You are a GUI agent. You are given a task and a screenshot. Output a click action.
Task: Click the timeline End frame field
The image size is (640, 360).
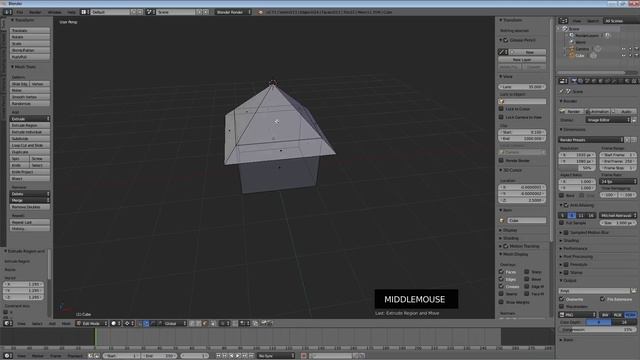(x=160, y=356)
